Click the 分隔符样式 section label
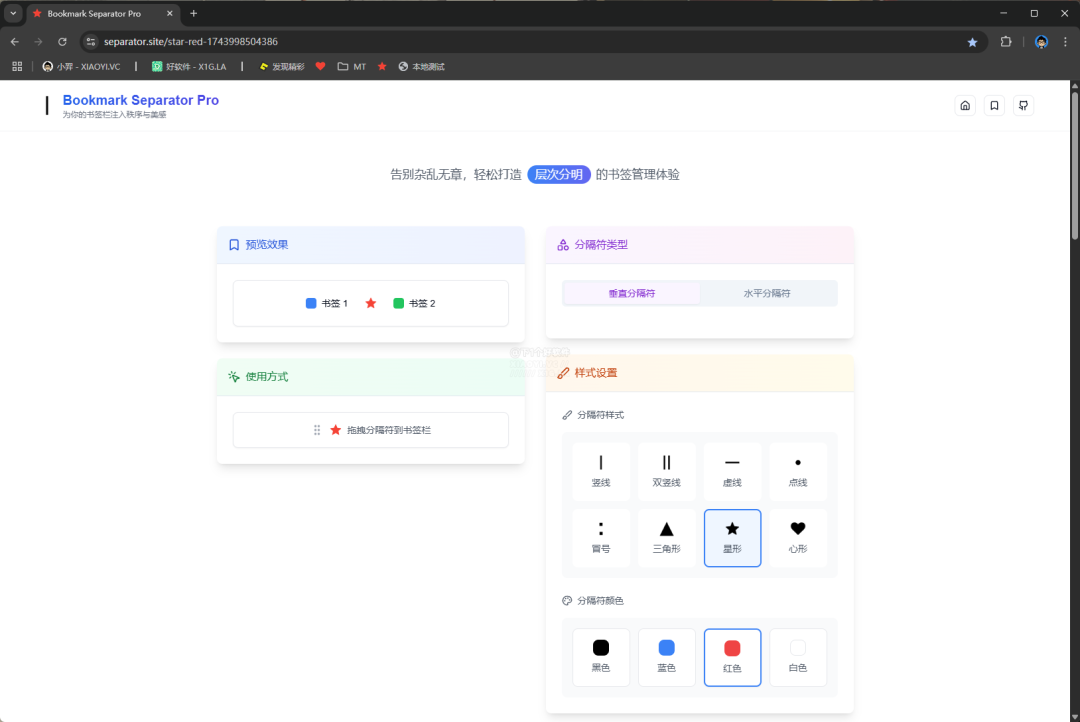The width and height of the screenshot is (1080, 722). [x=600, y=415]
